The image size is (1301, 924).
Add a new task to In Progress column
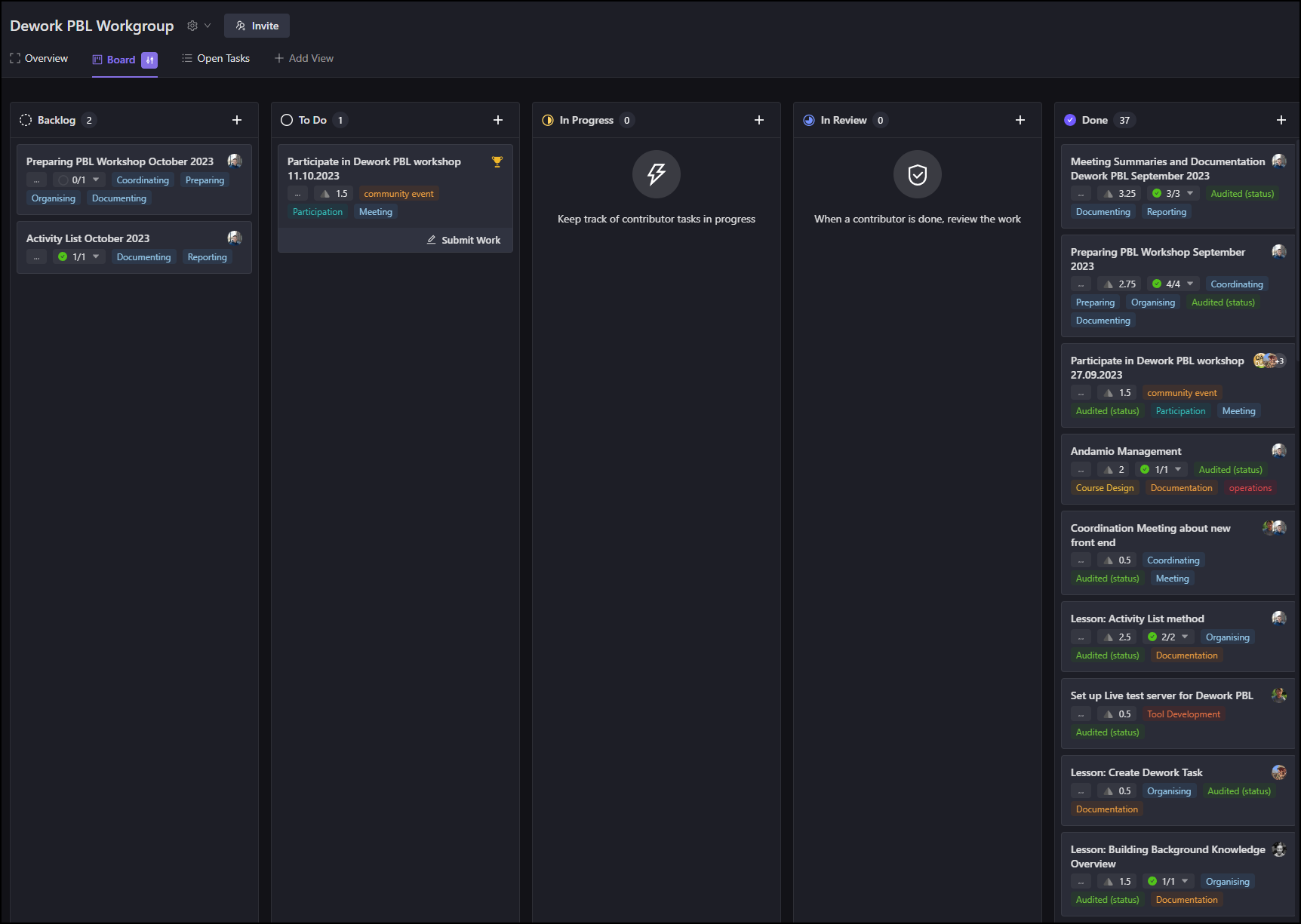coord(759,120)
